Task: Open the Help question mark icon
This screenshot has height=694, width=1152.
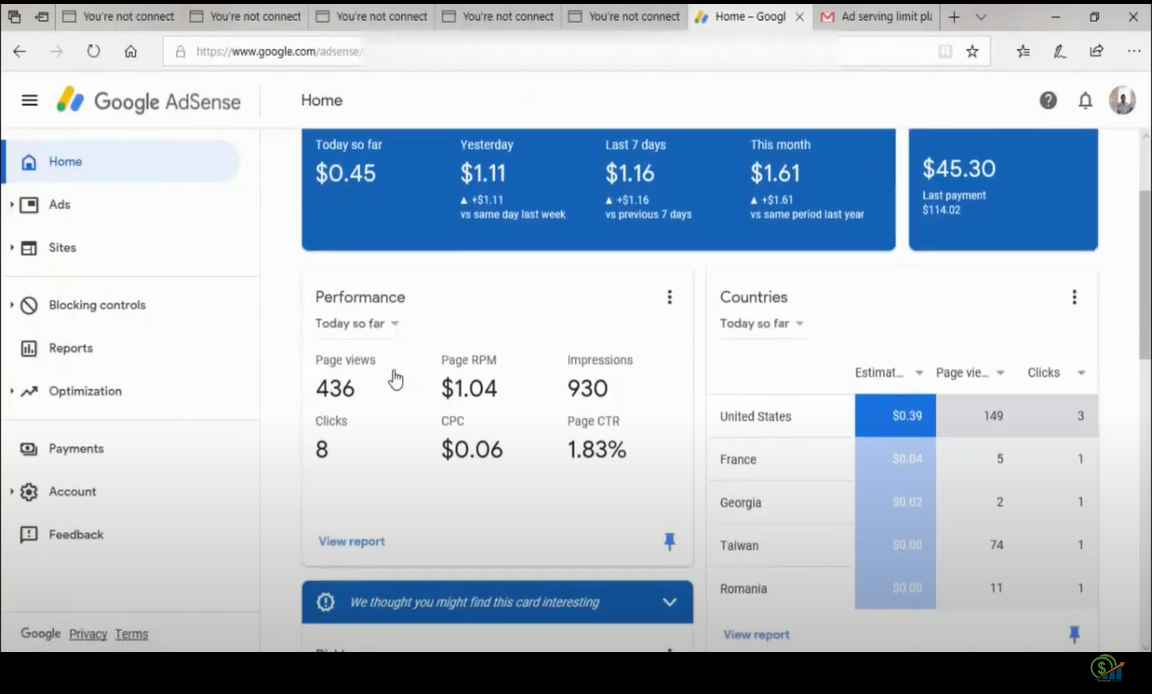Action: tap(1048, 100)
